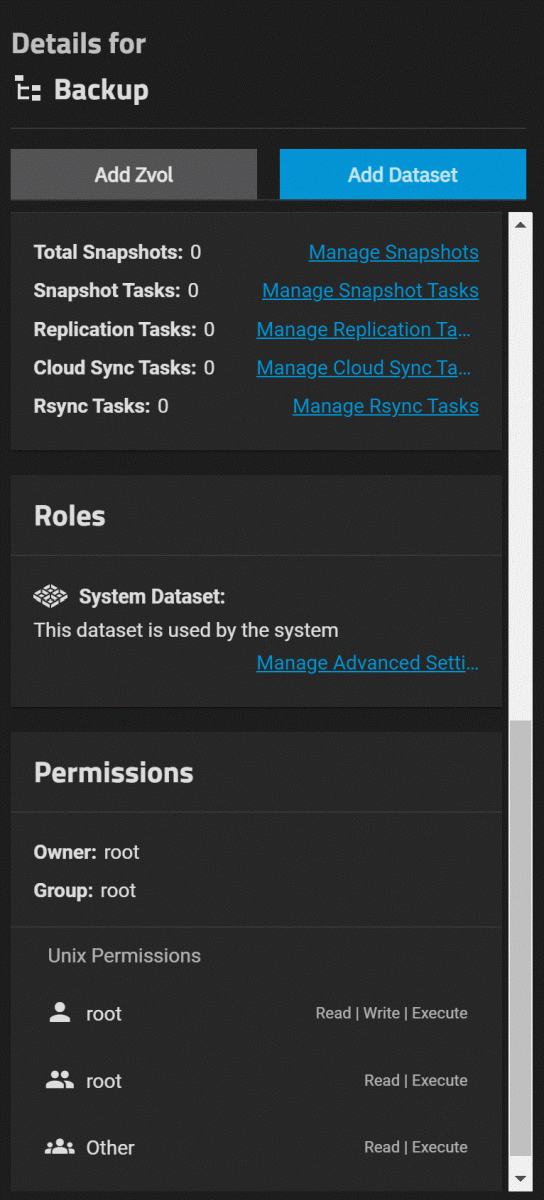Open the Manage Snapshots link
This screenshot has height=1200, width=544.
pos(393,252)
